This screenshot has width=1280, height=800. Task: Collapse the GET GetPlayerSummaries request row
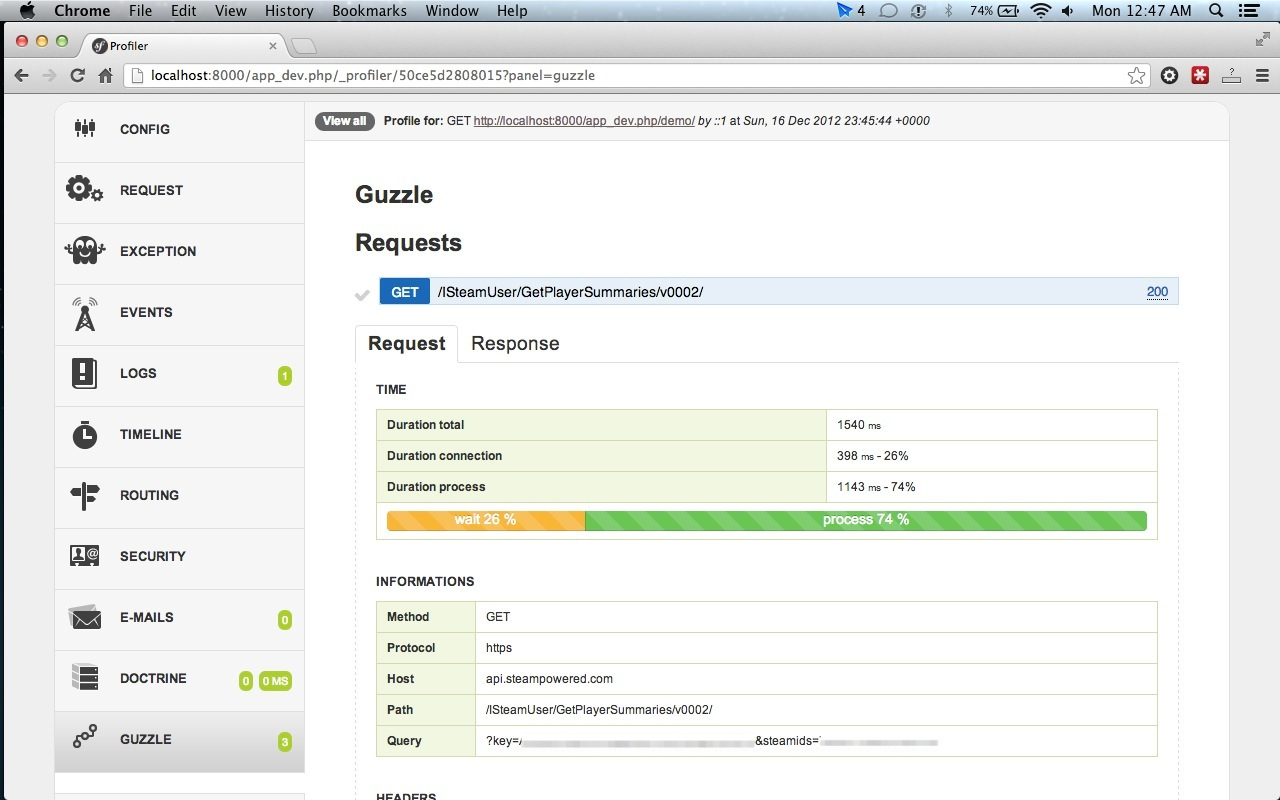(x=778, y=291)
